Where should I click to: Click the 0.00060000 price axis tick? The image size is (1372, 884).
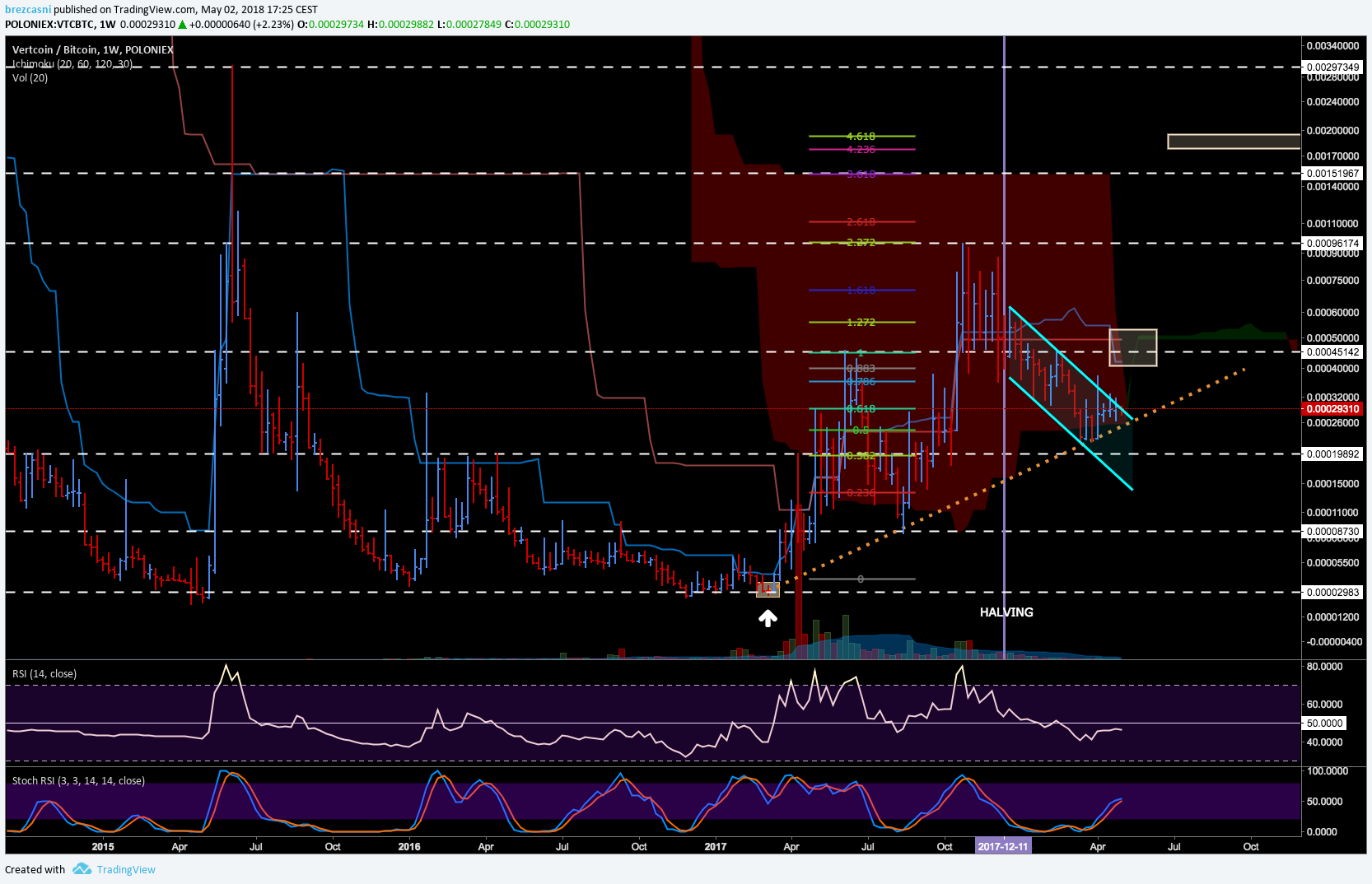coord(1332,313)
